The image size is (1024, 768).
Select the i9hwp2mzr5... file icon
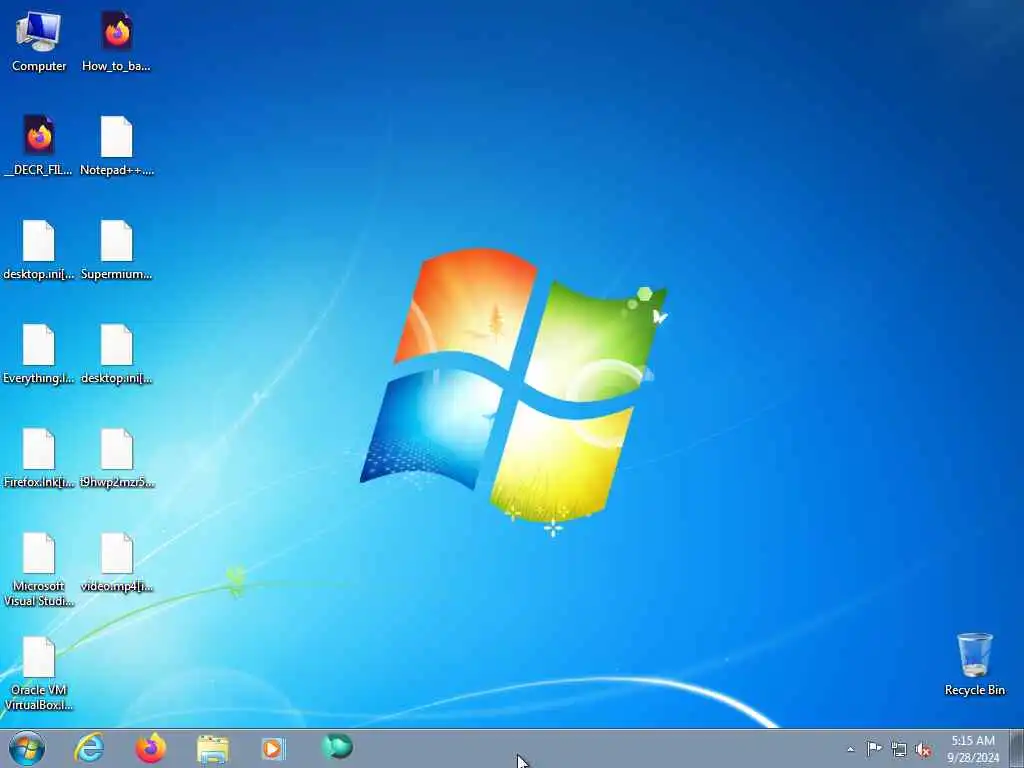pyautogui.click(x=117, y=458)
